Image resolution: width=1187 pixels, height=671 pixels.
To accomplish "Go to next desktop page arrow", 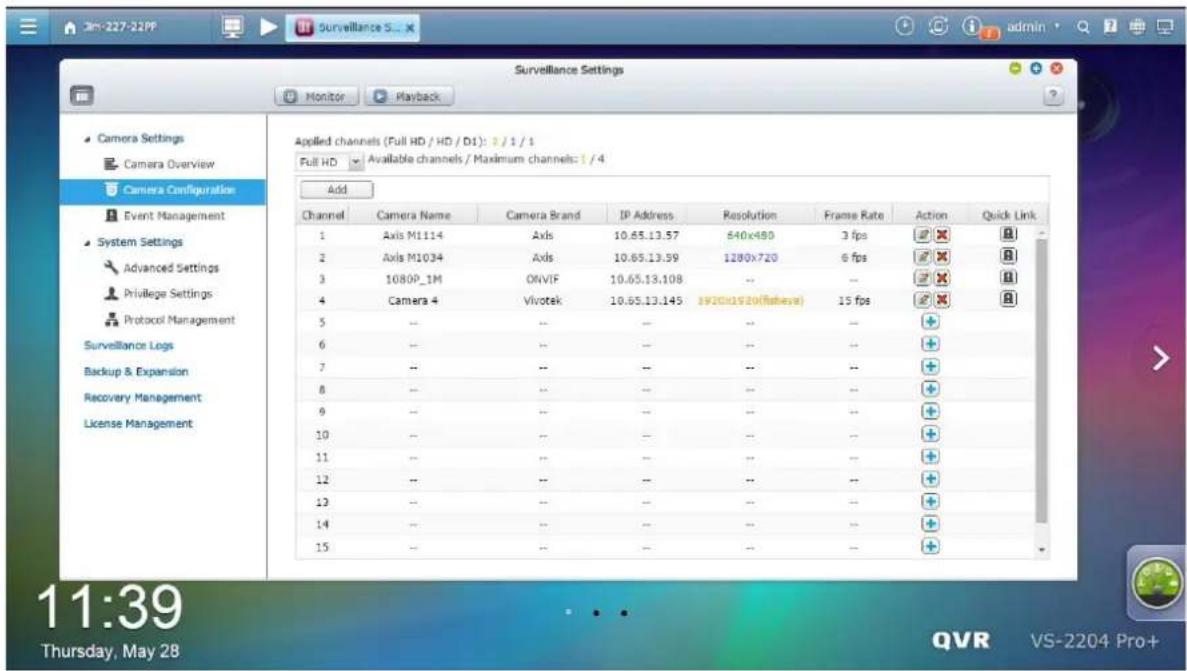I will tap(1161, 357).
